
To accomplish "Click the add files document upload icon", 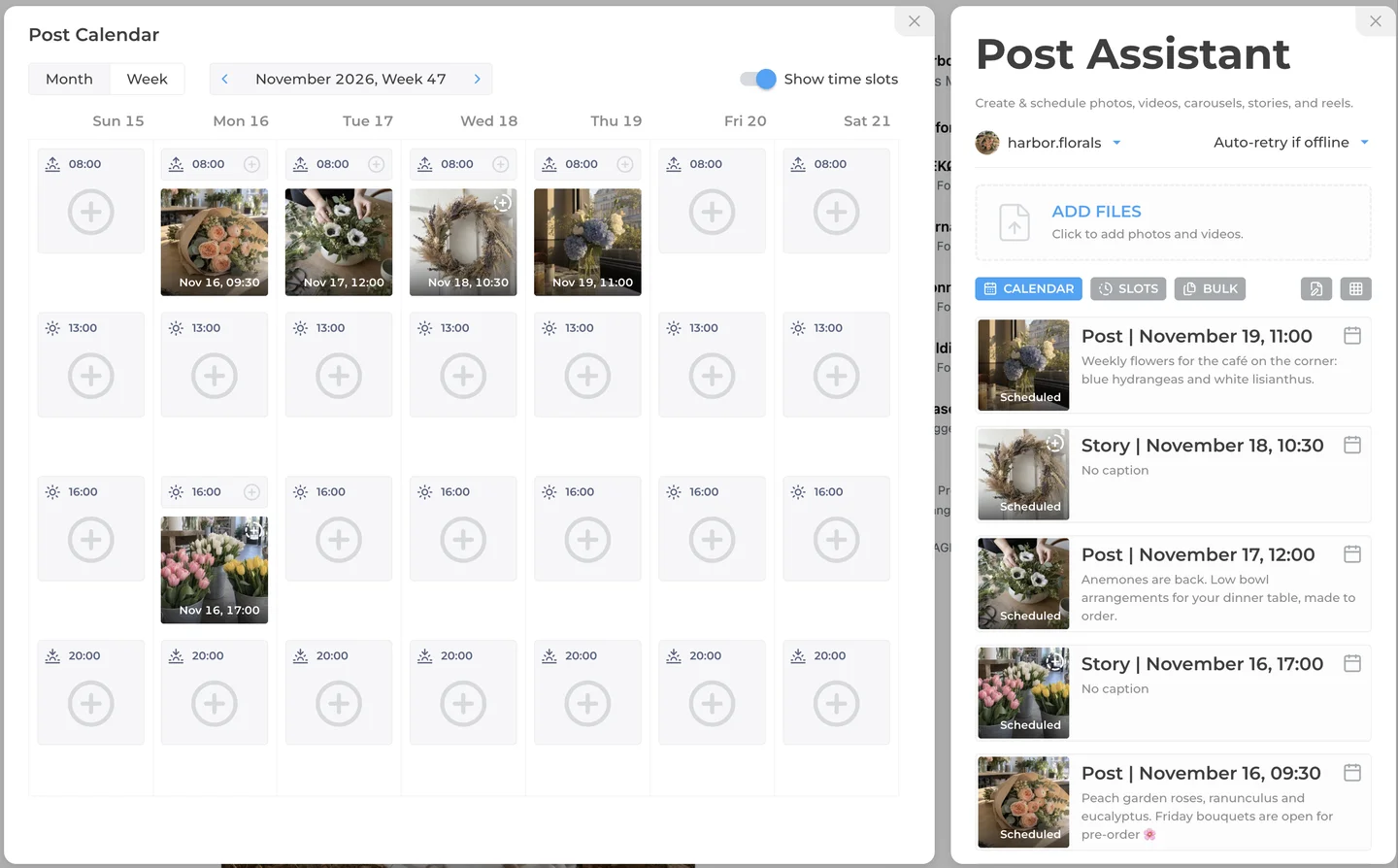I will click(x=1015, y=222).
